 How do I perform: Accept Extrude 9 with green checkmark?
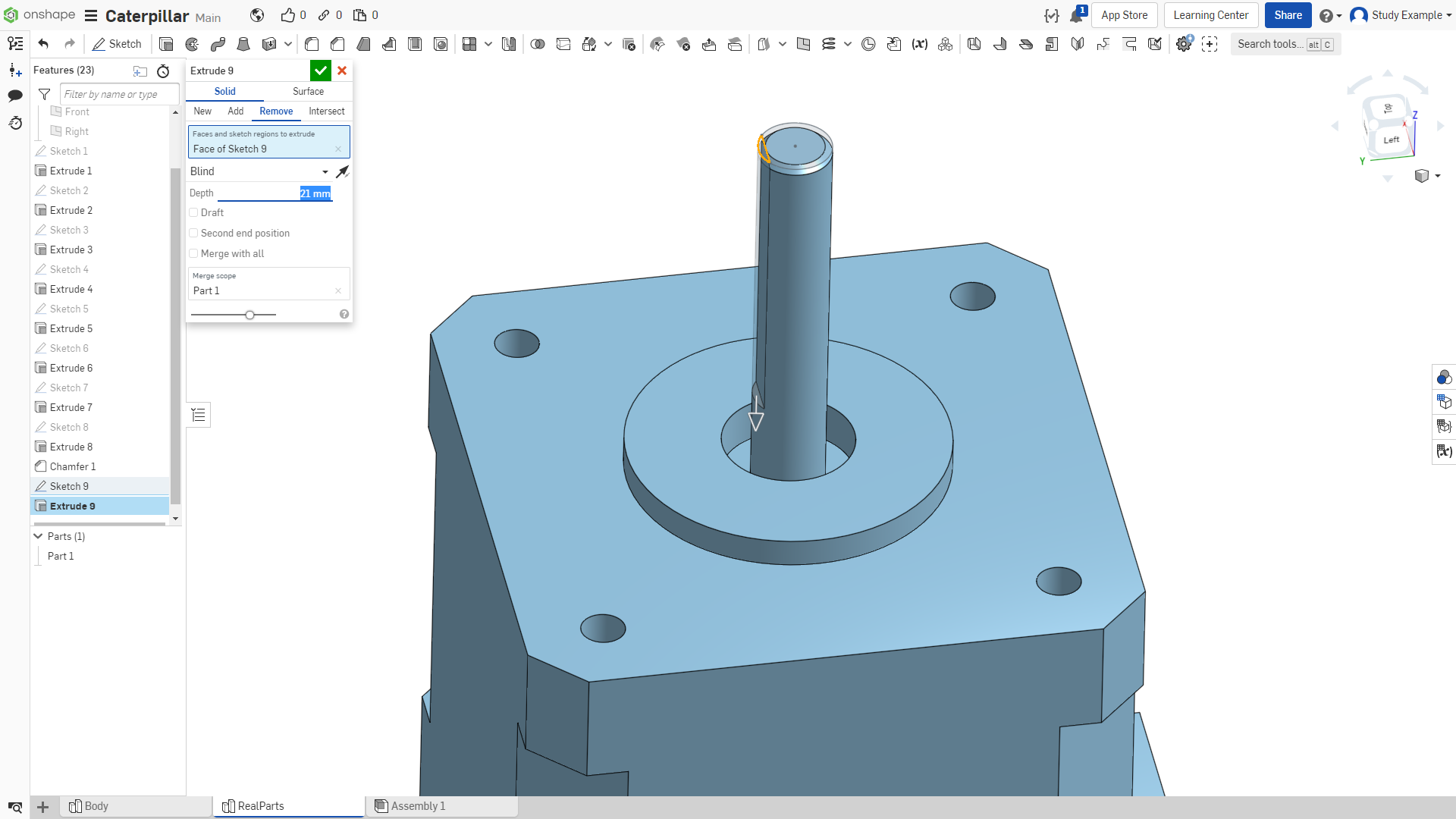[321, 71]
